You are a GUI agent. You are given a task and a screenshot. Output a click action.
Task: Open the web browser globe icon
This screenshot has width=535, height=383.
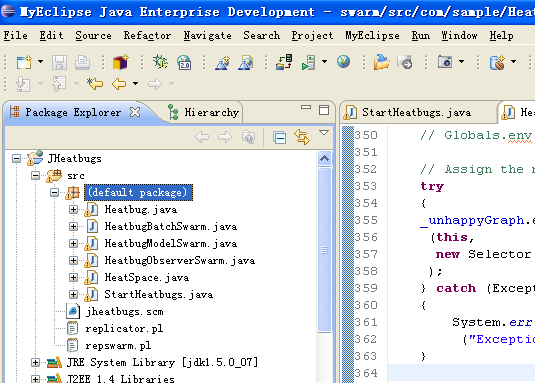pos(343,62)
